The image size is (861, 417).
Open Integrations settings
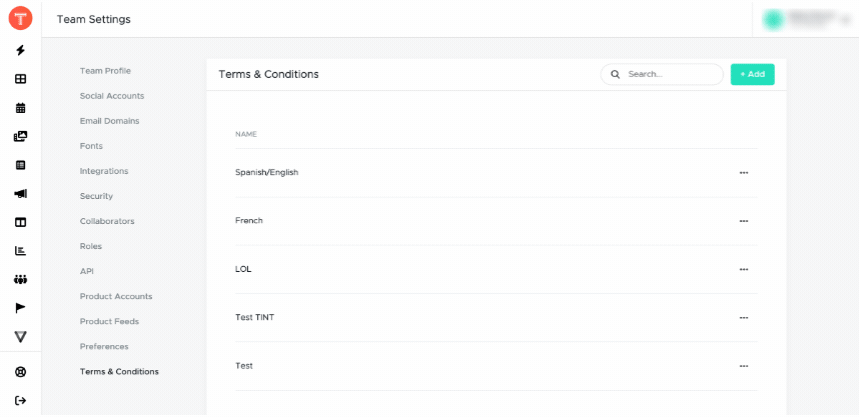coord(104,171)
